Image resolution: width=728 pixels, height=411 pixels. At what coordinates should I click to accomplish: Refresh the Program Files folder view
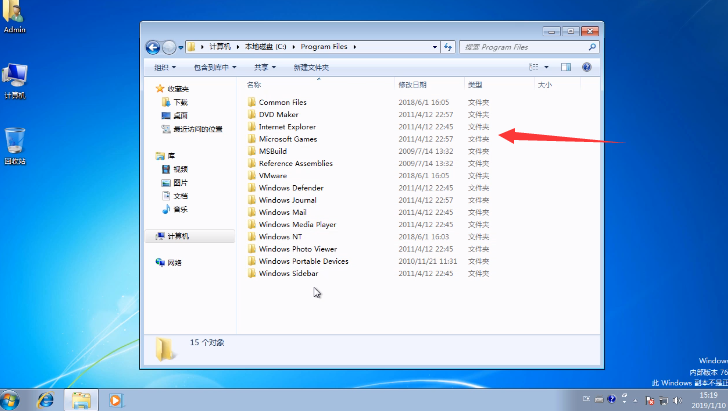[448, 47]
